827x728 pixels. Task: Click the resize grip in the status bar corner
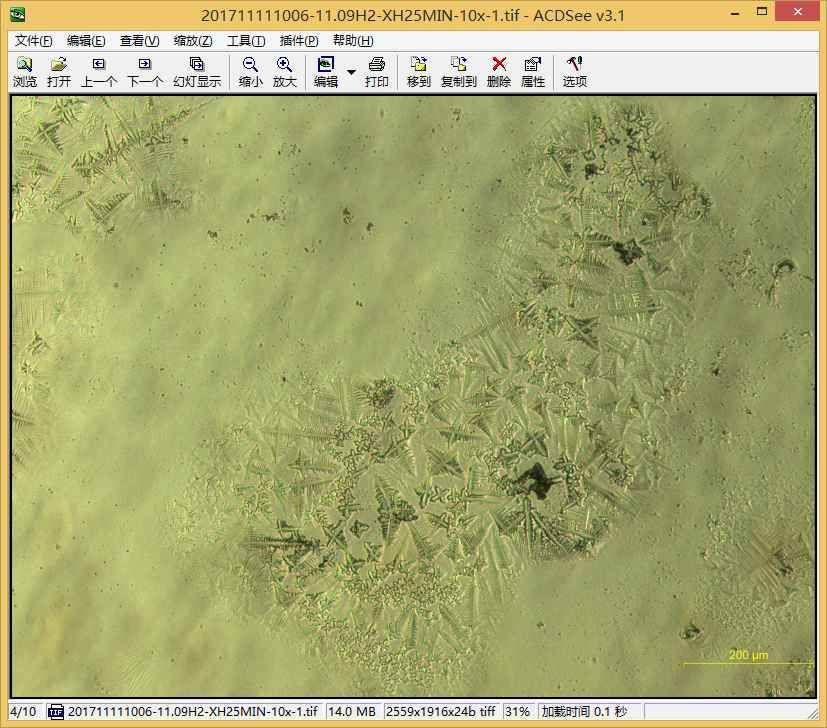813,713
